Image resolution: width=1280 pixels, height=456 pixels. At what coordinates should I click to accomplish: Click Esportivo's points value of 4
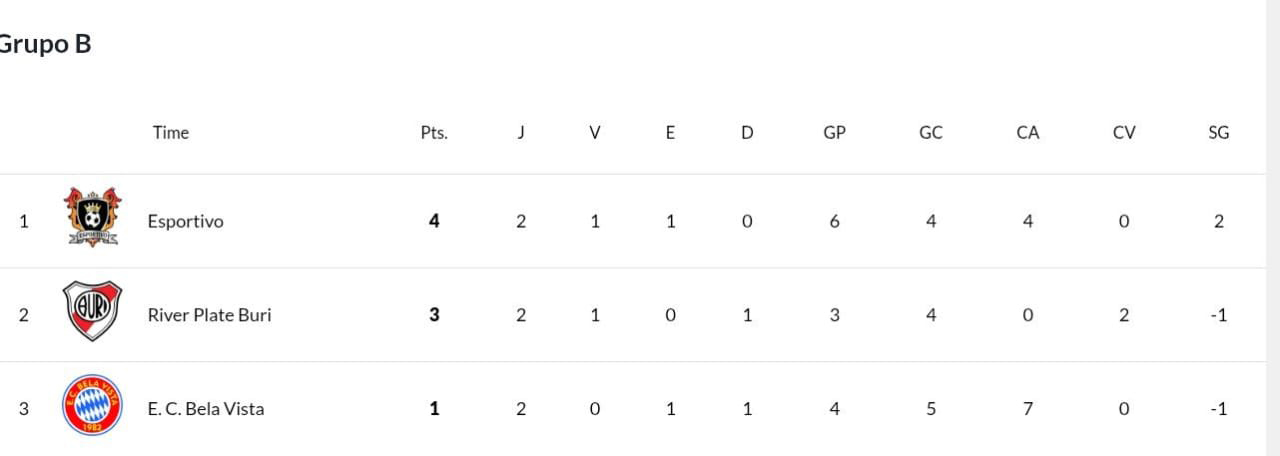coord(434,221)
